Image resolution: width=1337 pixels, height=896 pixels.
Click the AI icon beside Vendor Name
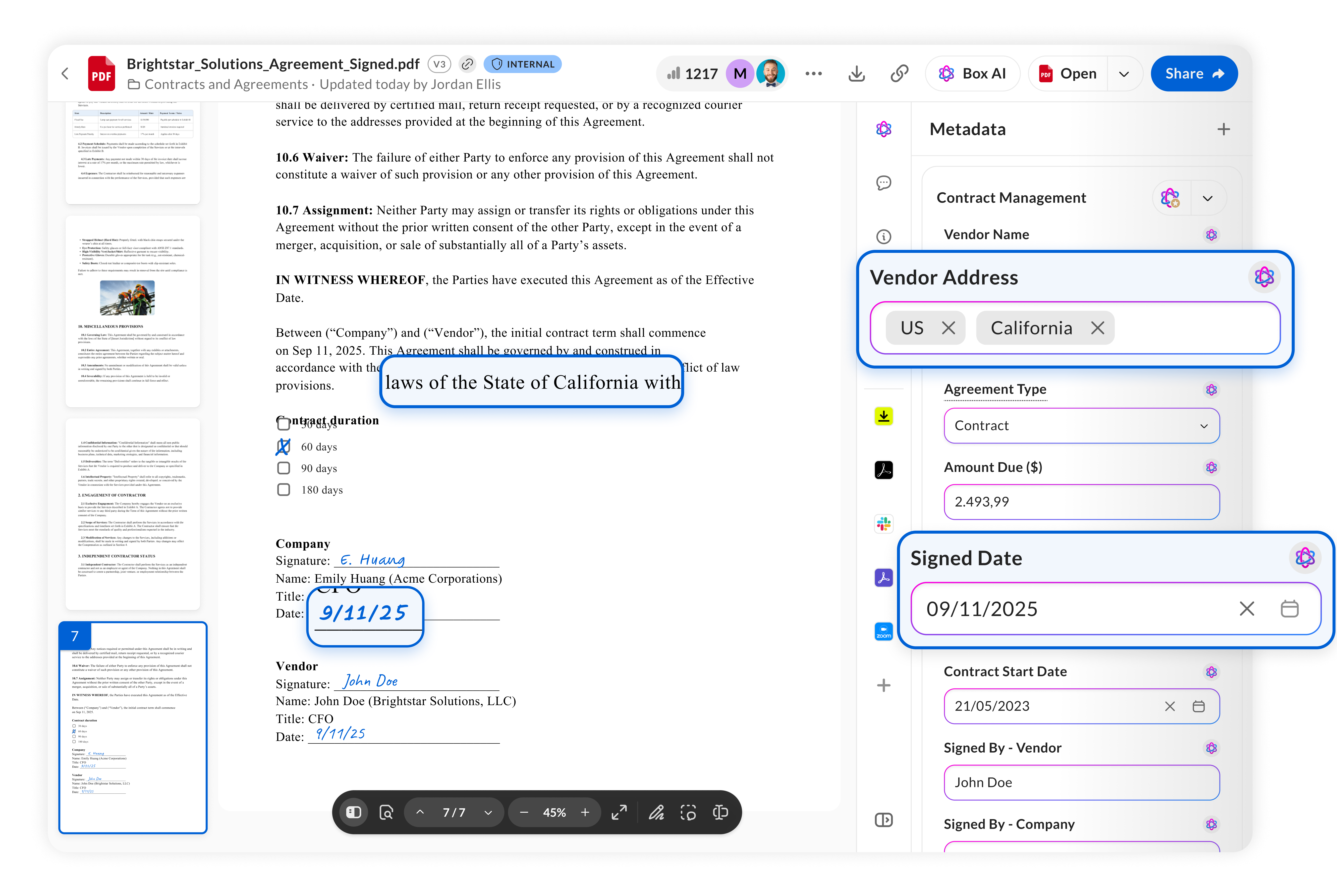click(1211, 235)
